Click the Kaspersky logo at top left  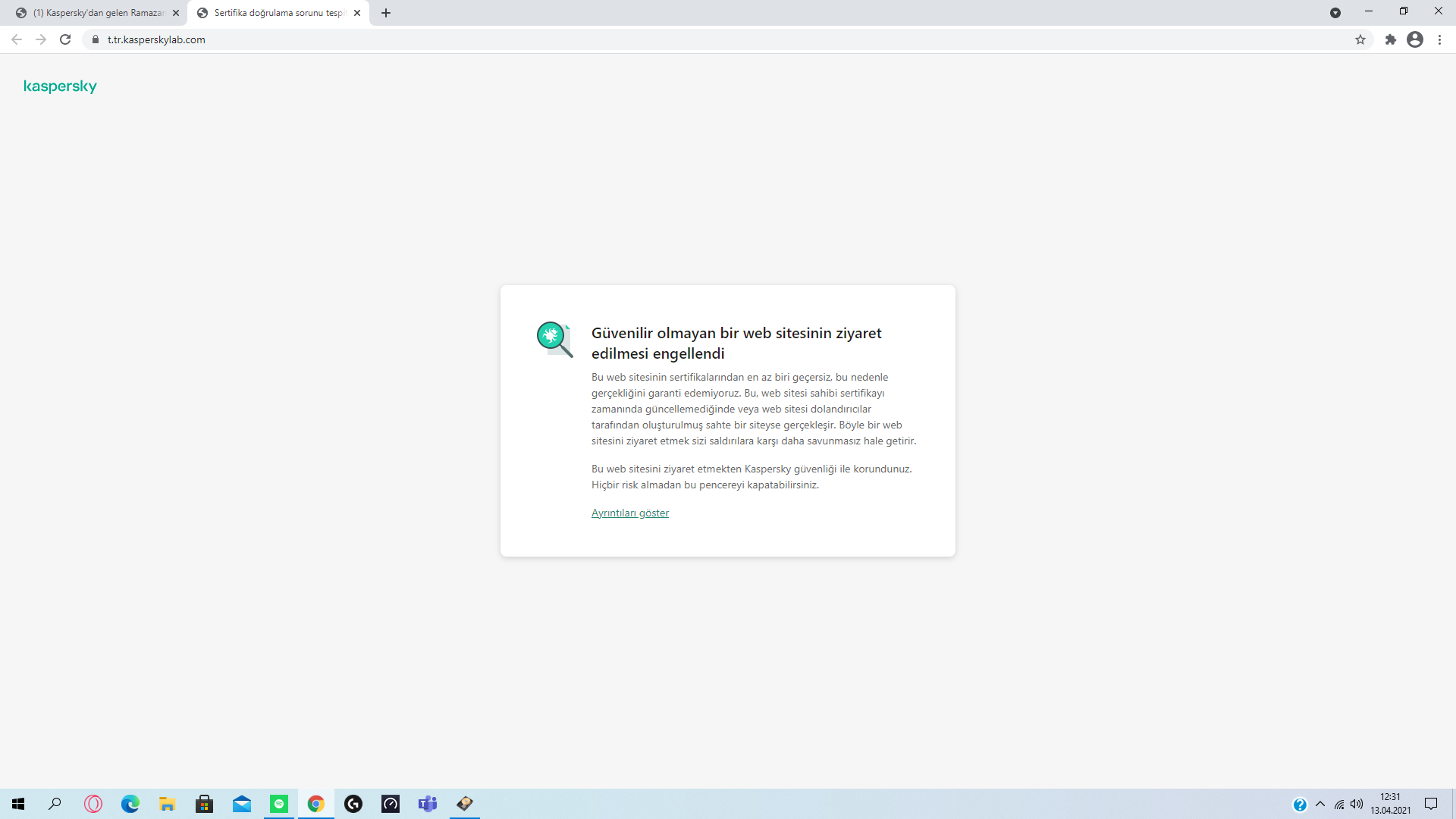60,86
